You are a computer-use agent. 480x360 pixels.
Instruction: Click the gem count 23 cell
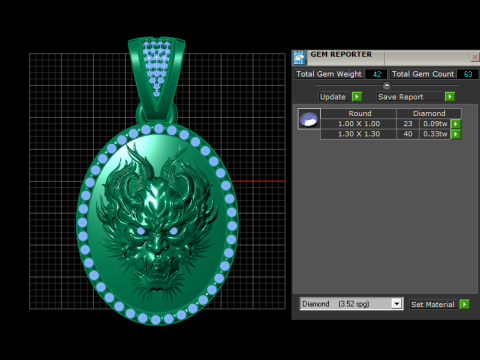coord(408,124)
